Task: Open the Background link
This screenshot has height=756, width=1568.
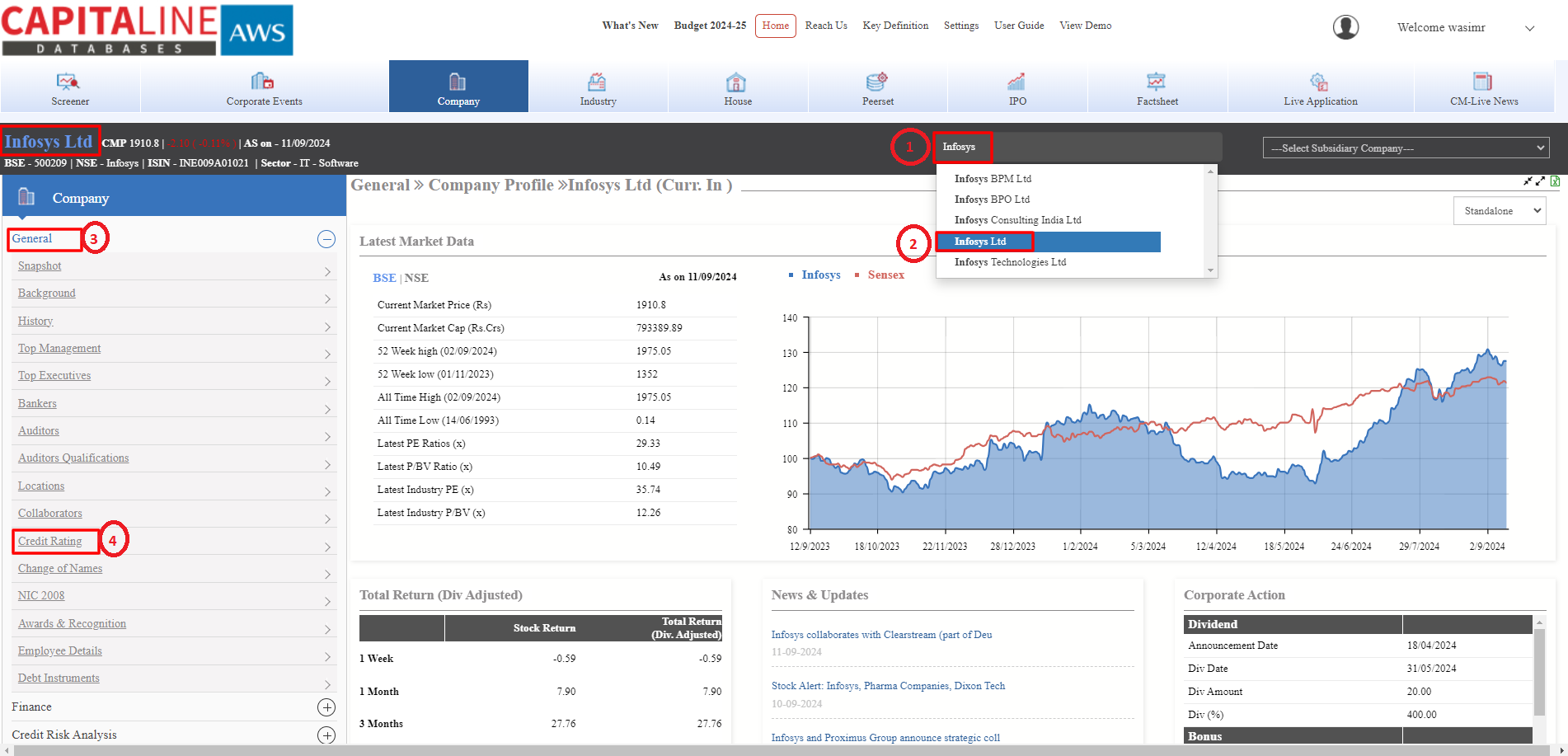Action: [x=46, y=293]
